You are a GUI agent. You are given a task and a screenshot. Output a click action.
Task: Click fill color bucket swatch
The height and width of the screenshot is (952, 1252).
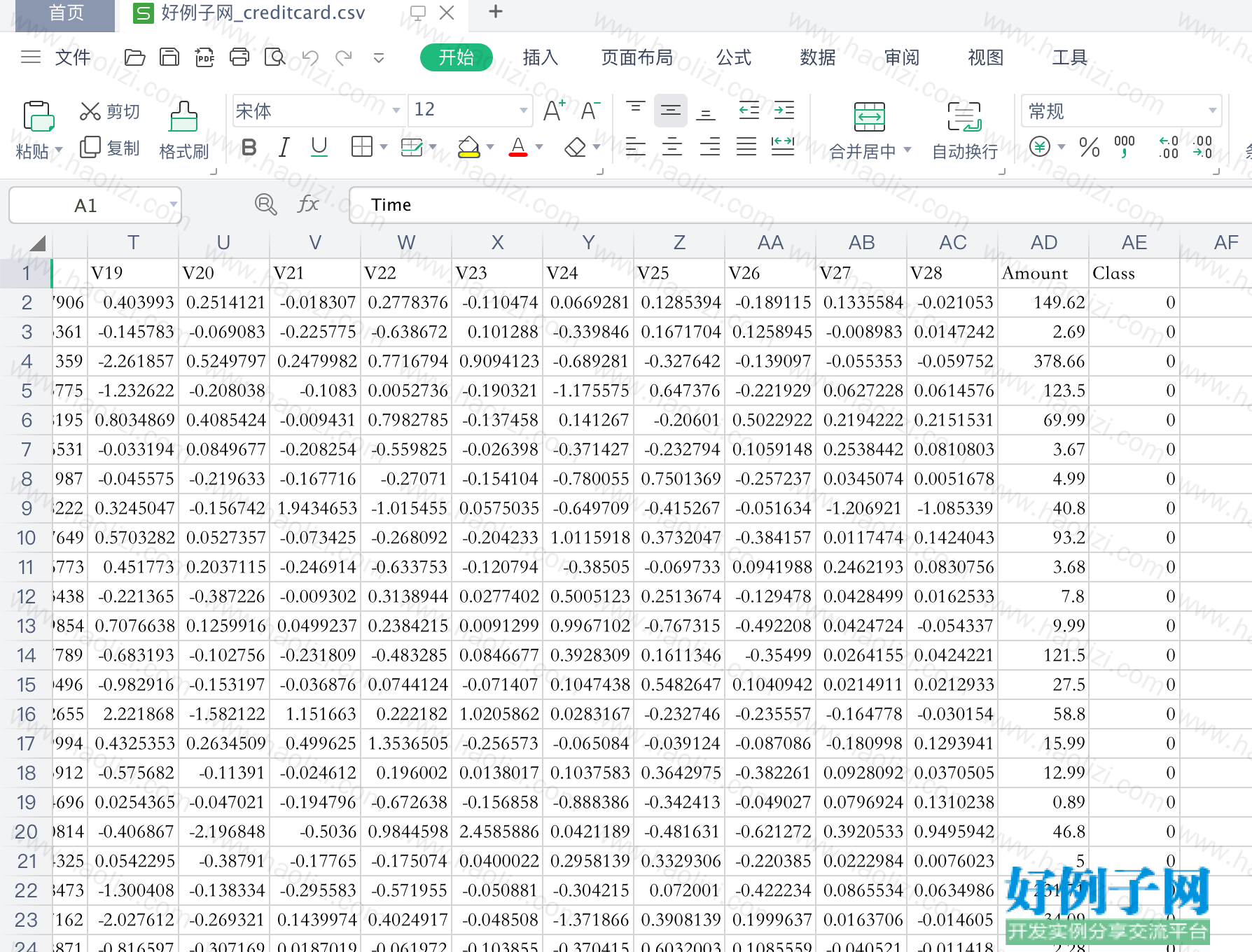point(468,147)
